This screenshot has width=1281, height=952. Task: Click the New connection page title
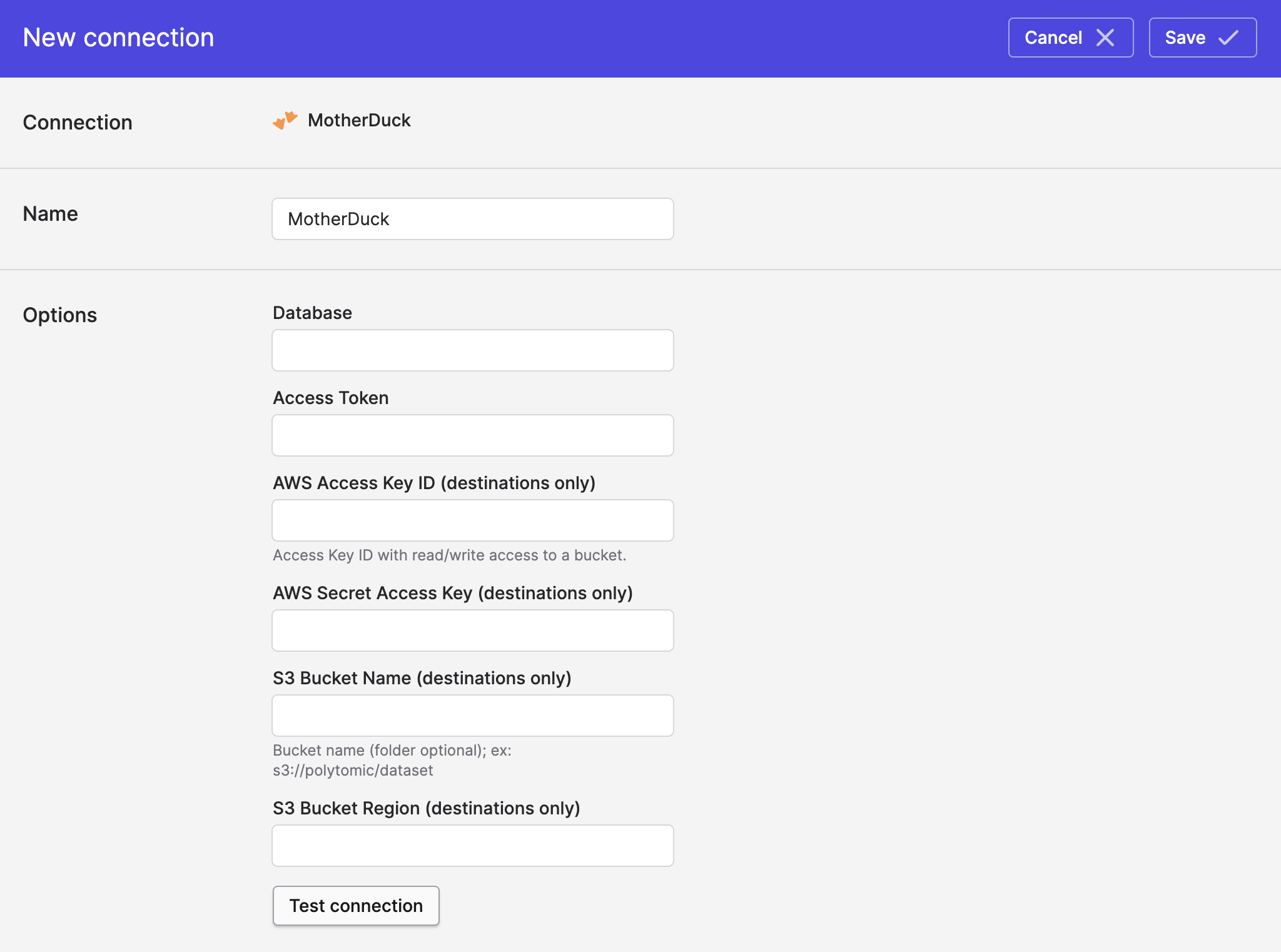coord(118,38)
